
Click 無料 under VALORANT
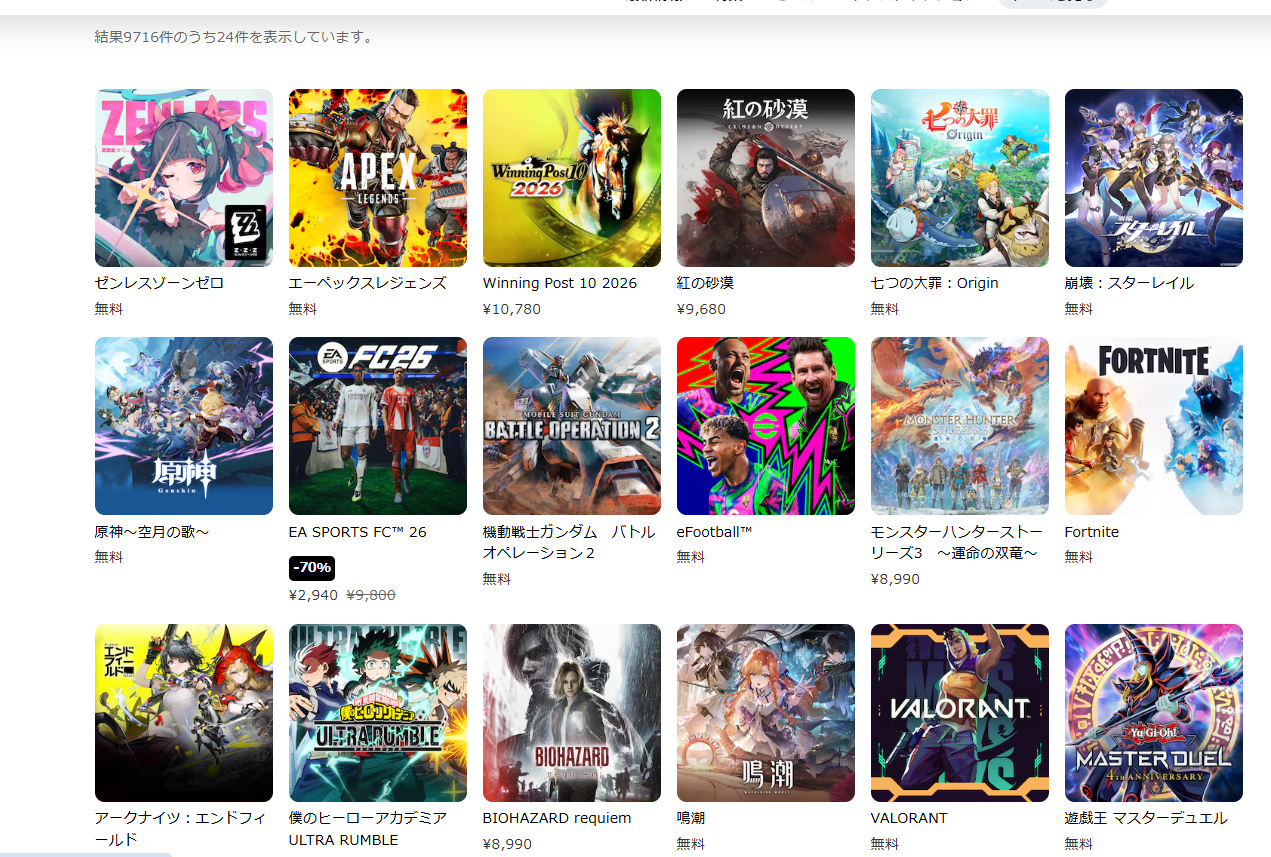click(x=885, y=844)
